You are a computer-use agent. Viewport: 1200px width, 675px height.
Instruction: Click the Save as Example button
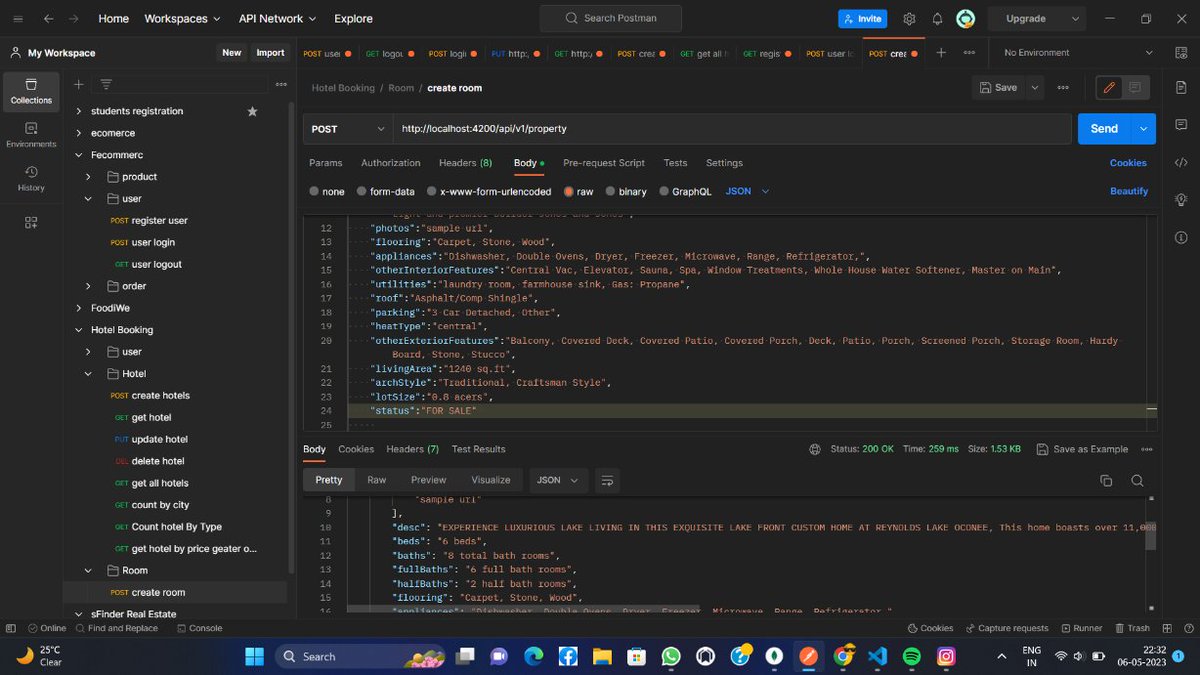click(1082, 450)
